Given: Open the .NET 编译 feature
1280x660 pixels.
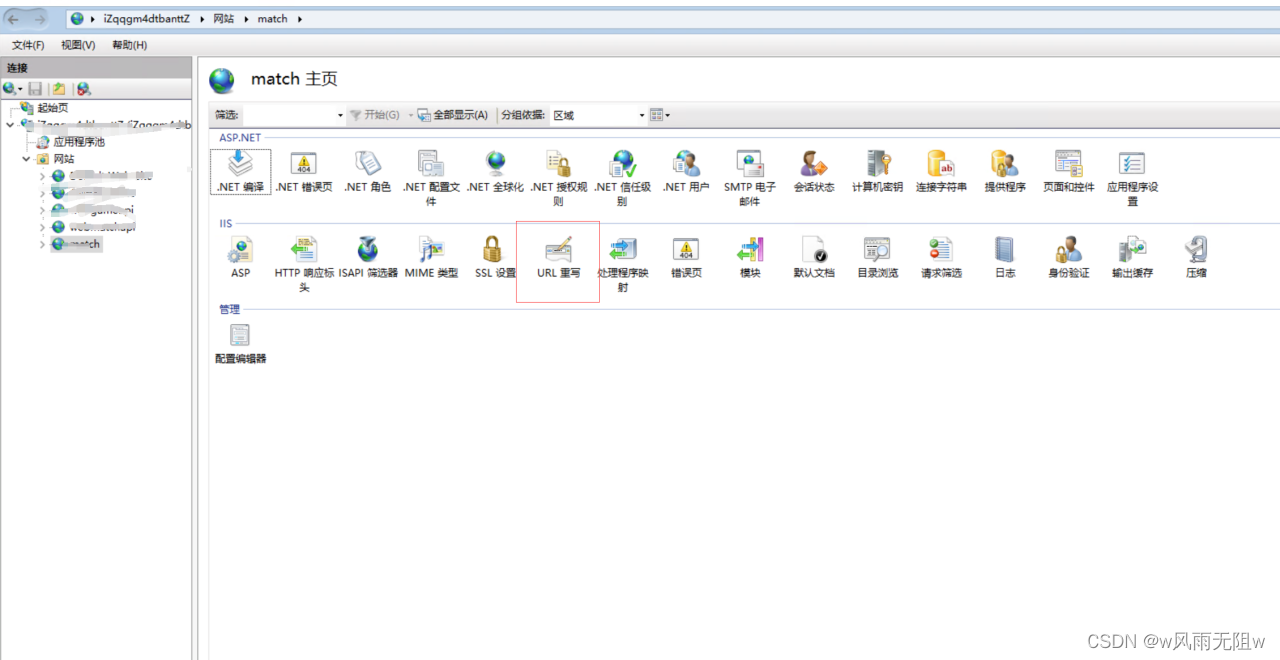Looking at the screenshot, I should (240, 171).
